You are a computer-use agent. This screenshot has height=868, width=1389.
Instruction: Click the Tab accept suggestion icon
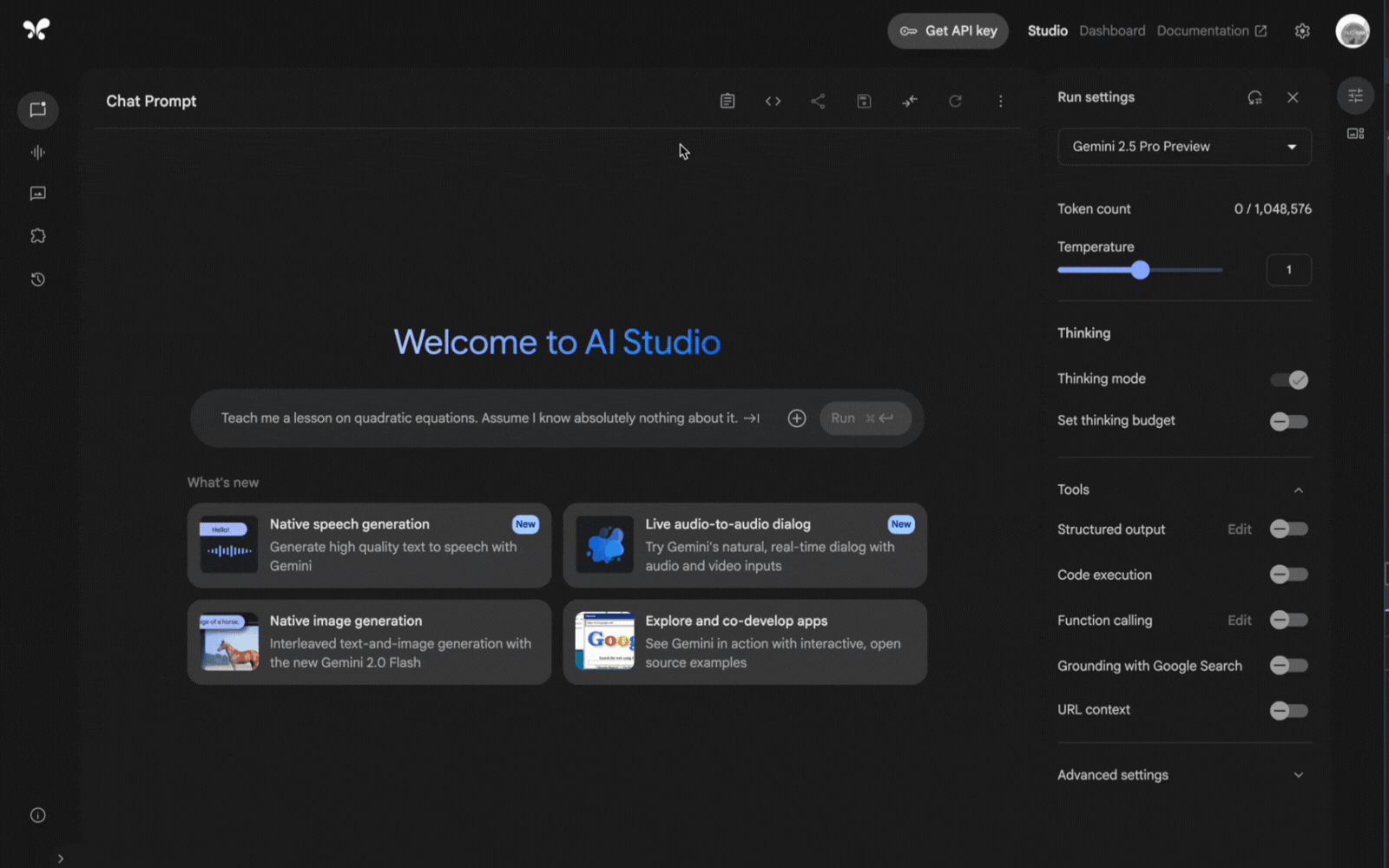[x=752, y=418]
